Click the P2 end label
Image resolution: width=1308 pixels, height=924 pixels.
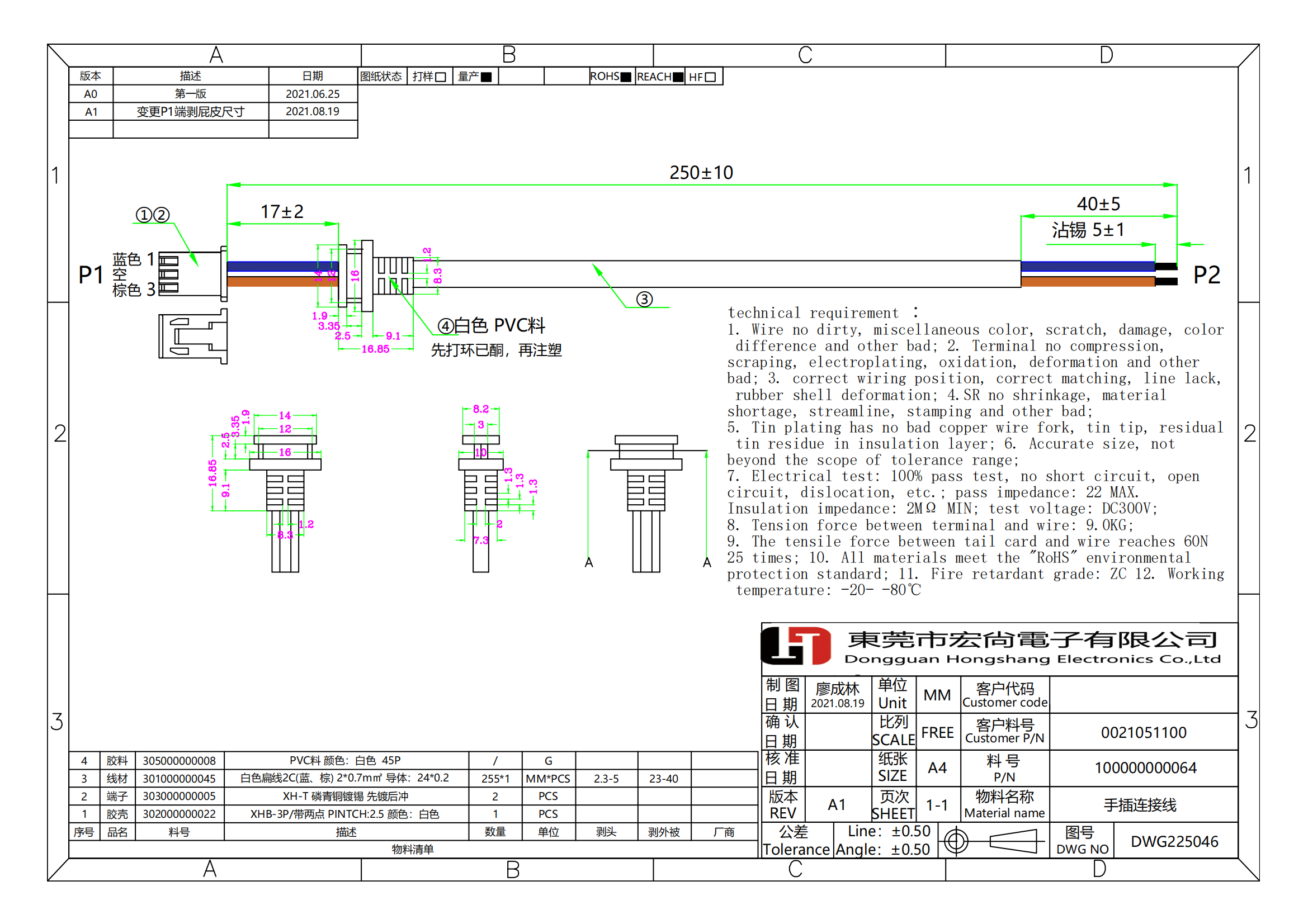[1207, 275]
